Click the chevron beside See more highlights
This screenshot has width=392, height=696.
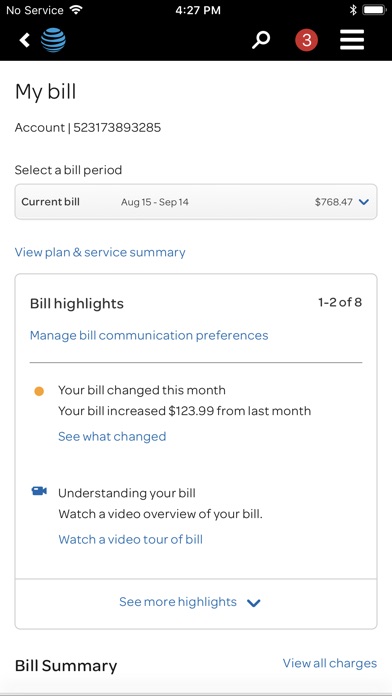[x=253, y=603]
